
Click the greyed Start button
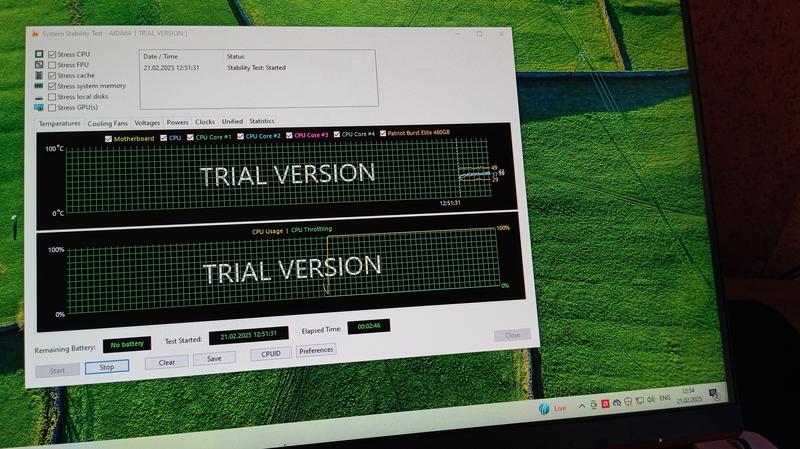(57, 370)
